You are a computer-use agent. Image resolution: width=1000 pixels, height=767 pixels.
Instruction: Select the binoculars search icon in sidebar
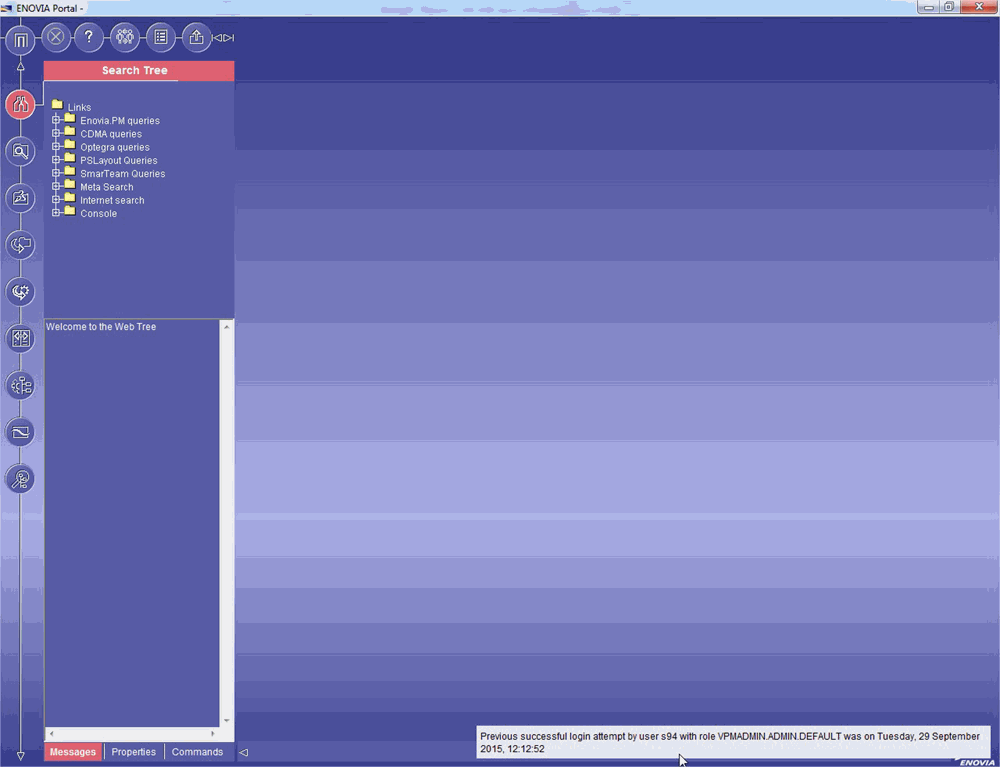click(20, 104)
